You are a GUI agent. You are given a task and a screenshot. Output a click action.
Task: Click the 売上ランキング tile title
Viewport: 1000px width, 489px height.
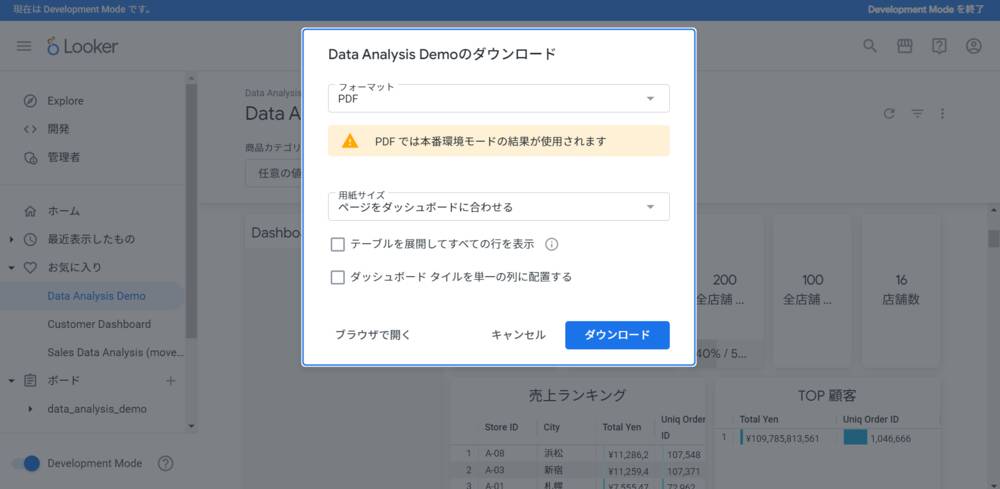[577, 395]
